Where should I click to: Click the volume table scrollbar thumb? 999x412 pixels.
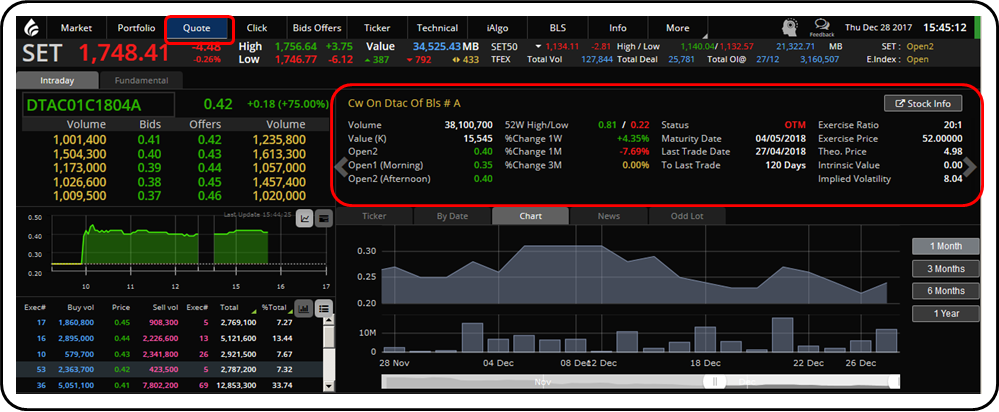[329, 337]
